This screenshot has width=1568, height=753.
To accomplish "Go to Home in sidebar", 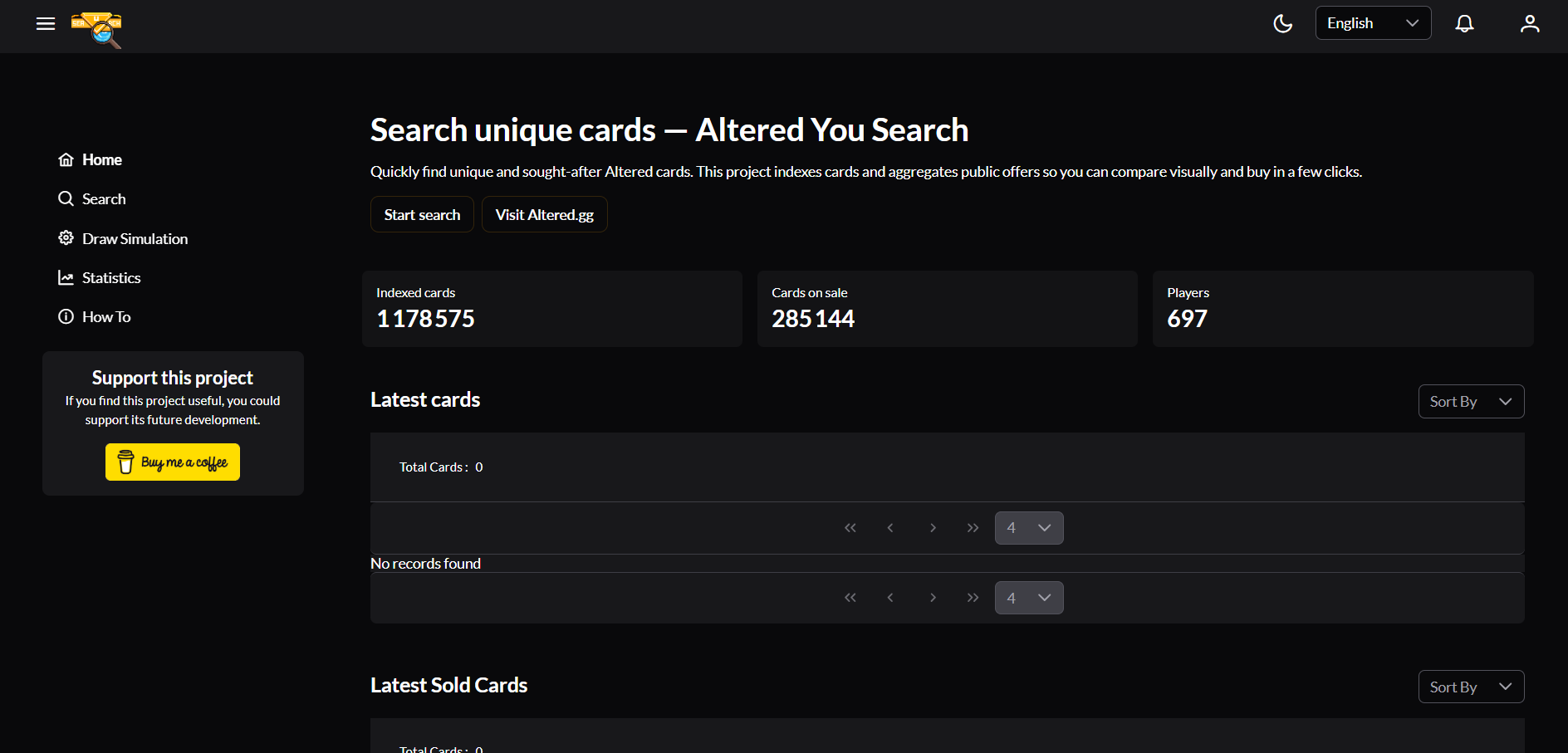I will click(90, 159).
